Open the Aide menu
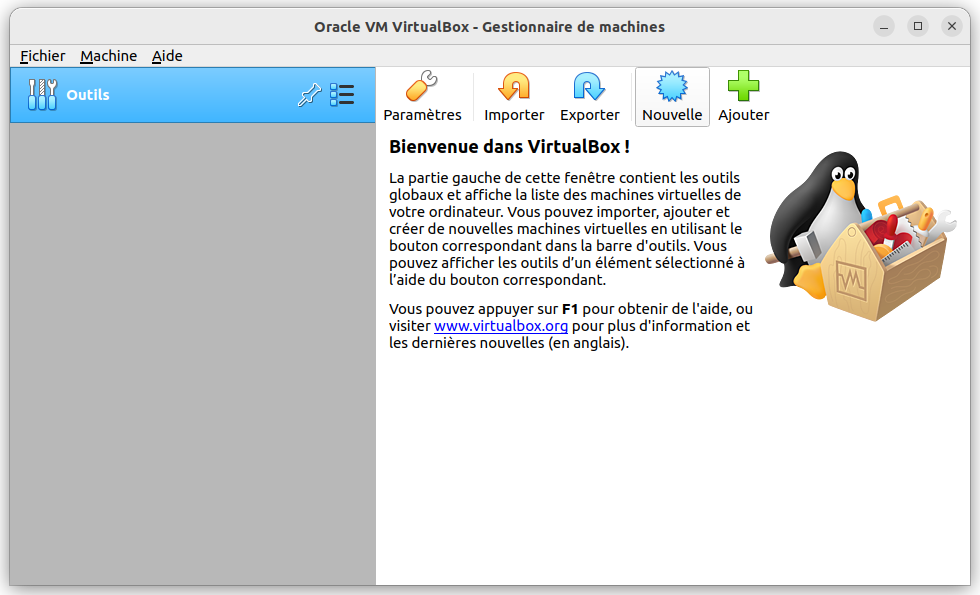 tap(167, 56)
